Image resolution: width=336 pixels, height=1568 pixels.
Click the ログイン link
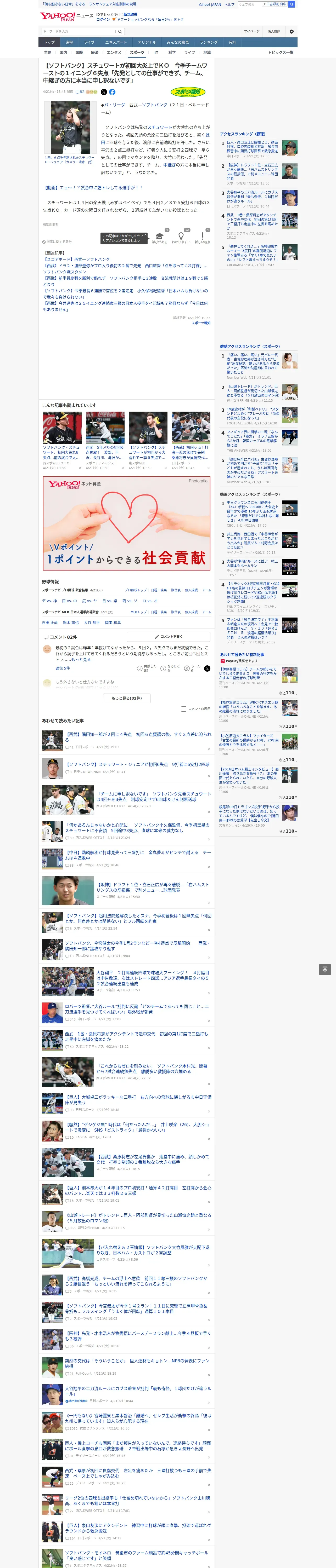tap(103, 20)
